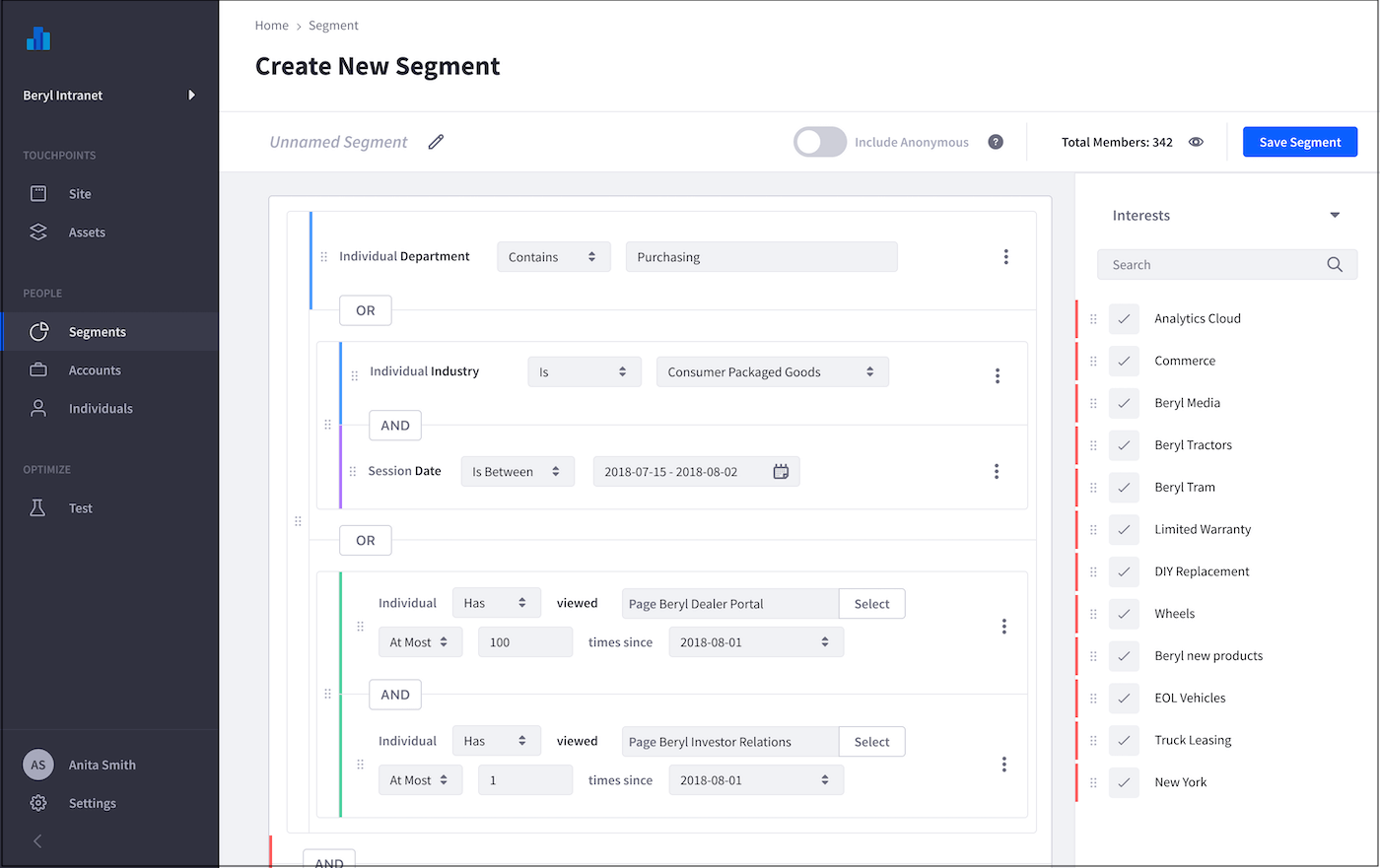Show total members with eye icon
Image resolution: width=1380 pixels, height=868 pixels.
pyautogui.click(x=1196, y=142)
